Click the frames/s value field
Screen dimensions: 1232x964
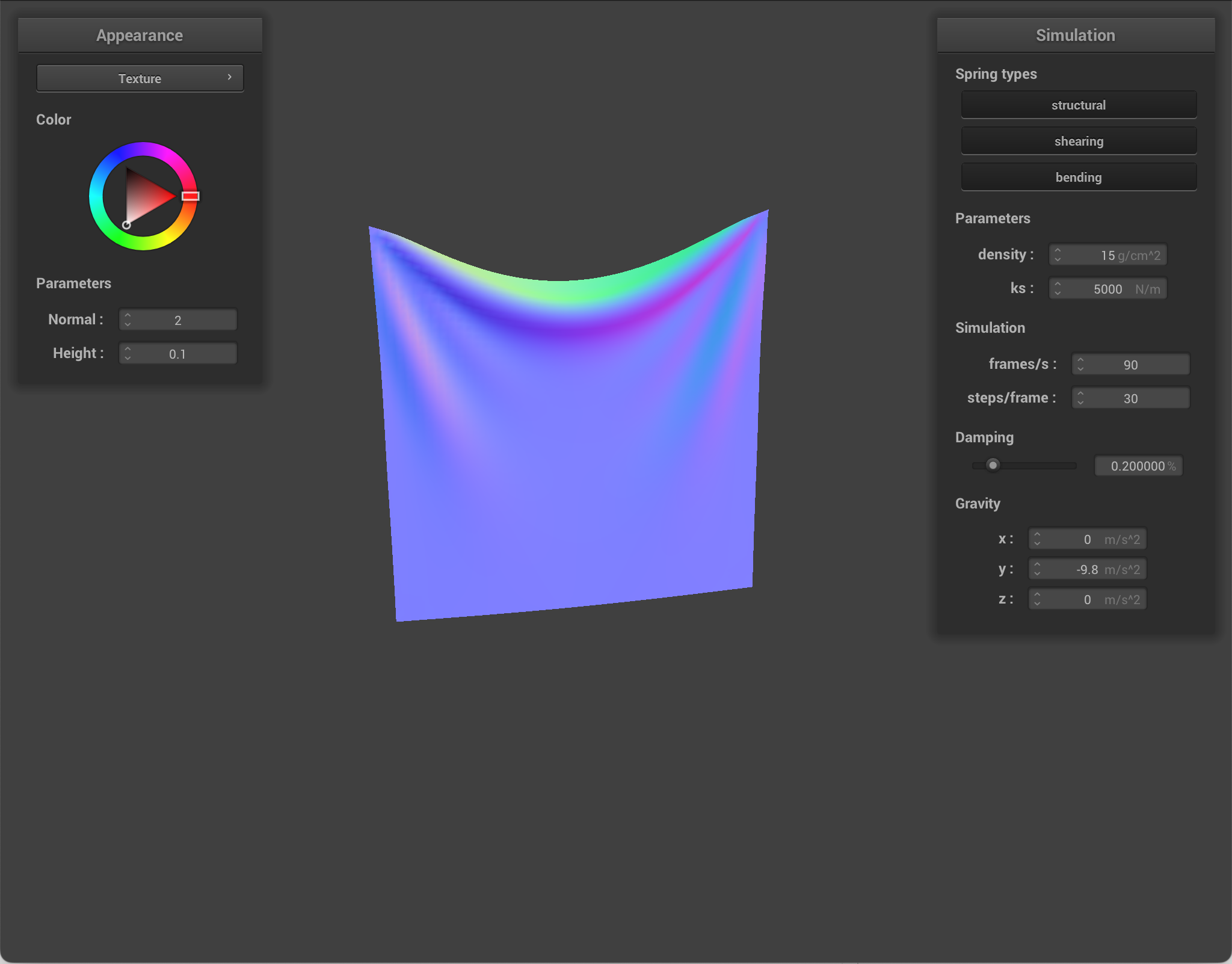pos(1131,364)
